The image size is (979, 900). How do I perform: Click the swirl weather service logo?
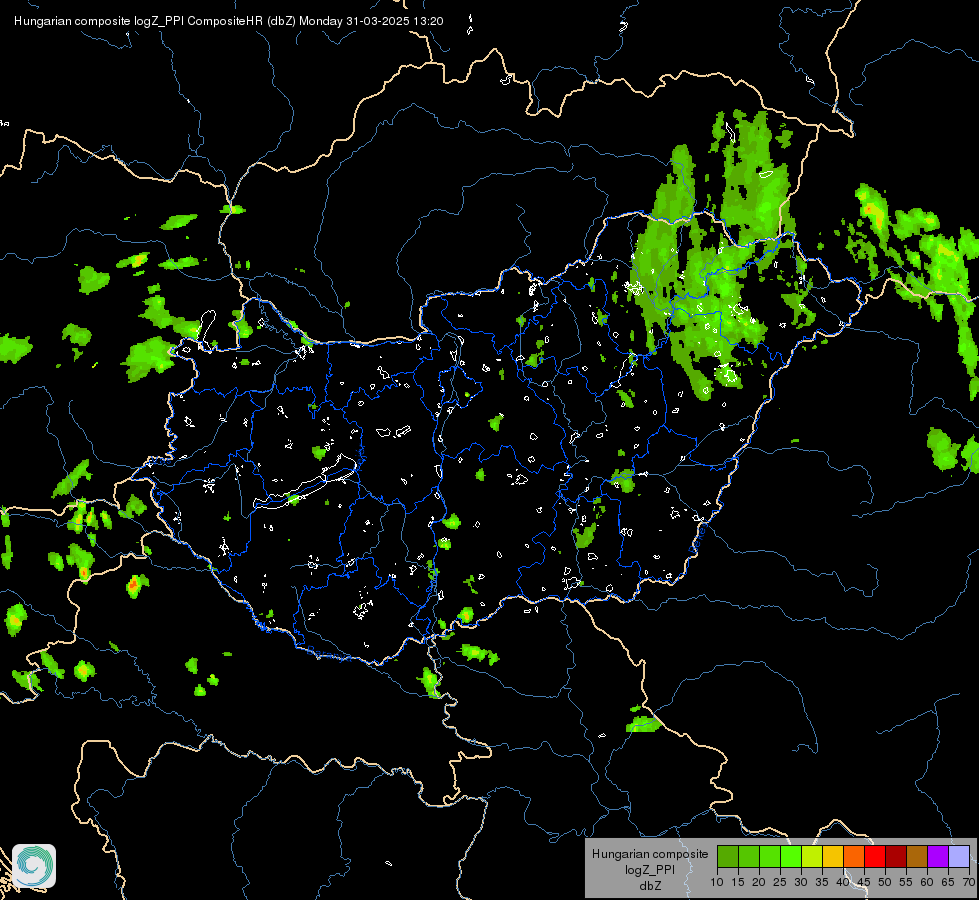[x=34, y=866]
